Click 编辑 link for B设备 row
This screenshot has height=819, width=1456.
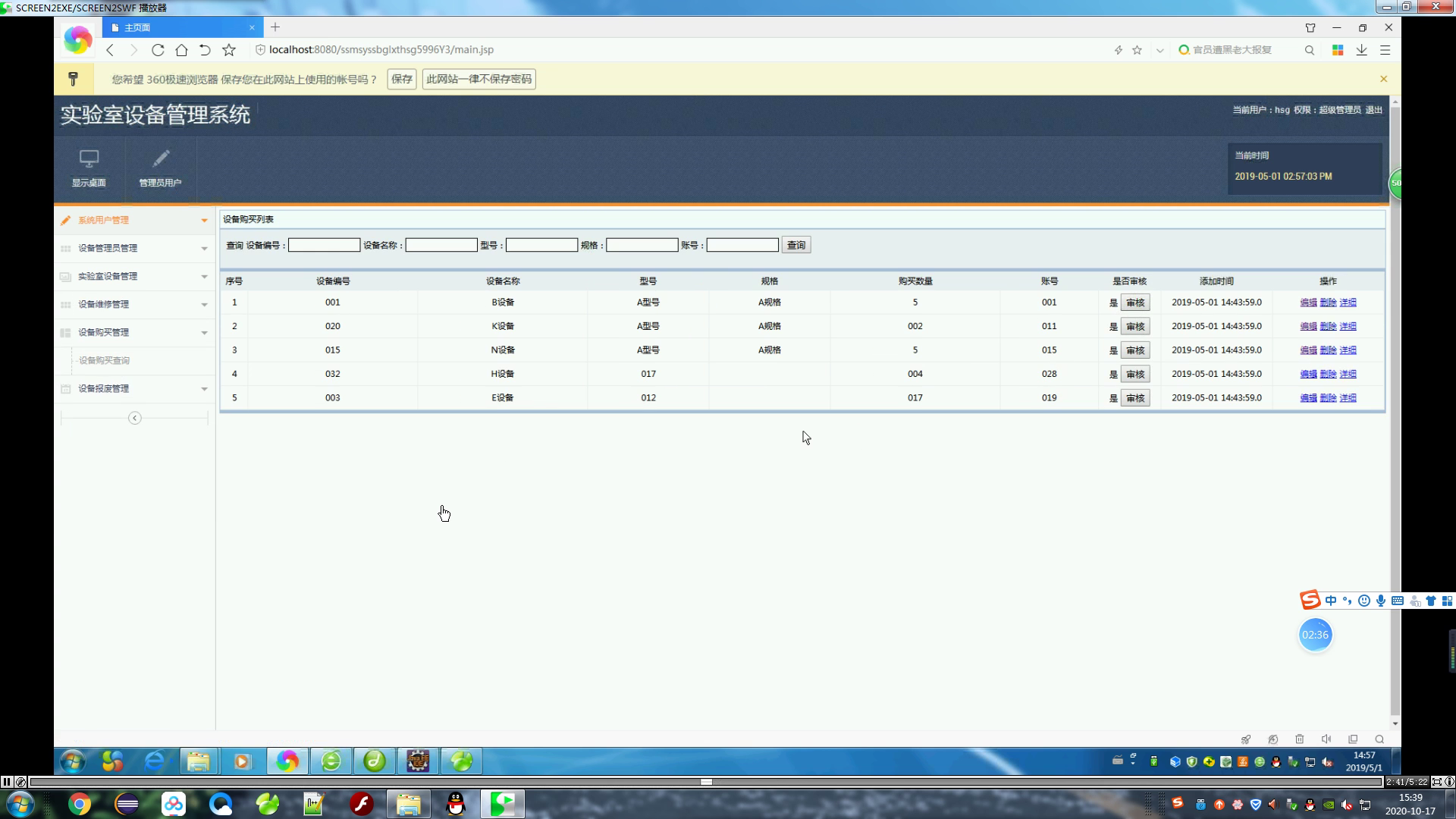tap(1308, 303)
